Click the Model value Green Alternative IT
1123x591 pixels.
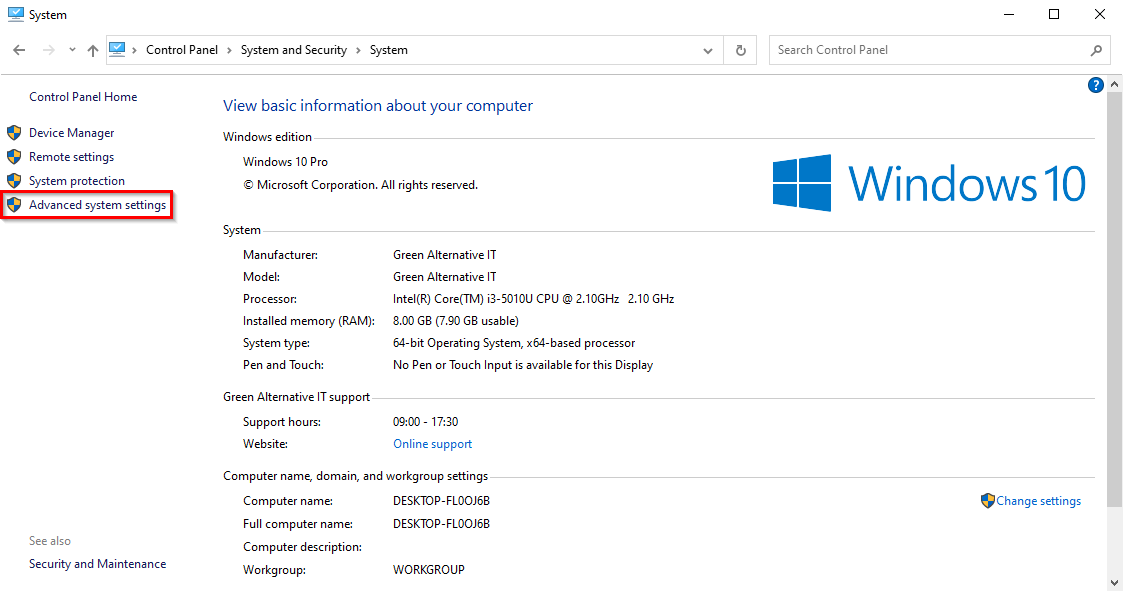(444, 277)
